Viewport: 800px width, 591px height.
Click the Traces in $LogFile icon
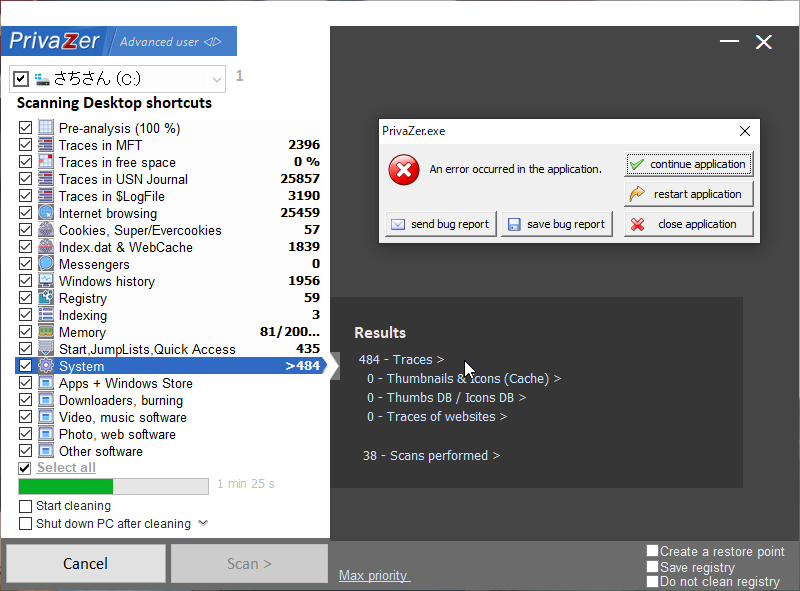[46, 195]
